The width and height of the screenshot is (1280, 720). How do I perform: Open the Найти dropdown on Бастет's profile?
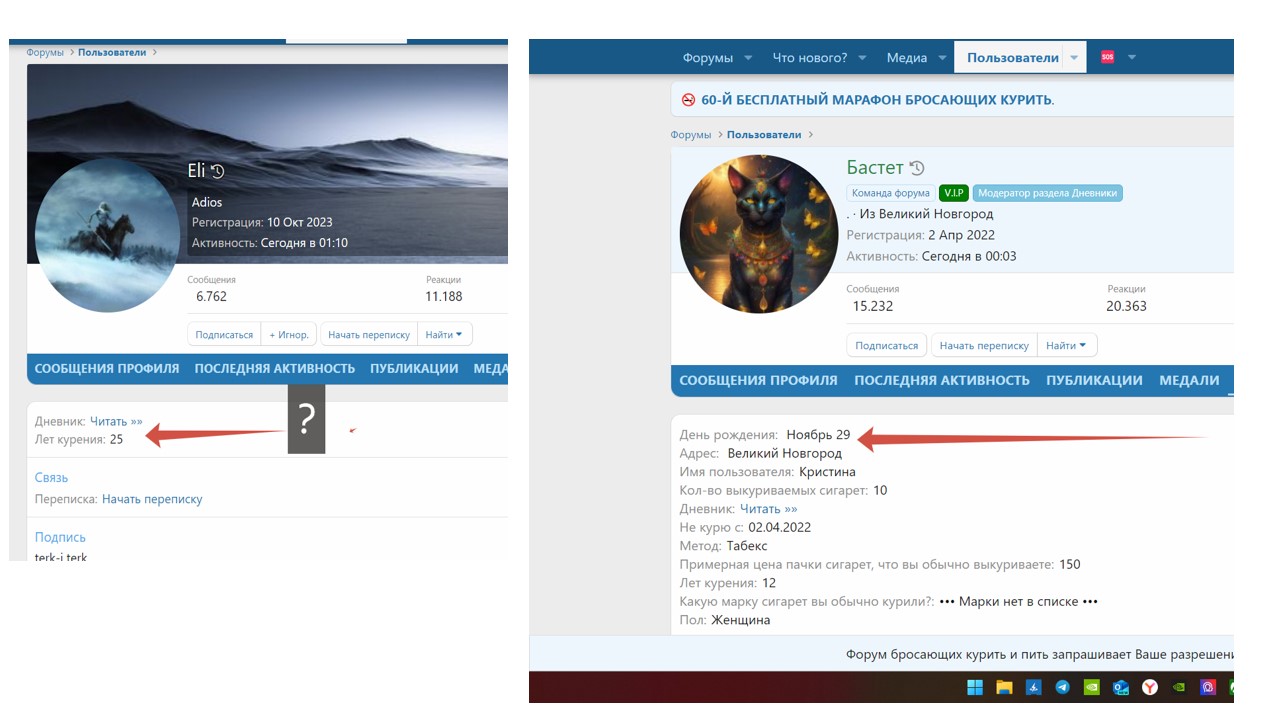click(1067, 345)
